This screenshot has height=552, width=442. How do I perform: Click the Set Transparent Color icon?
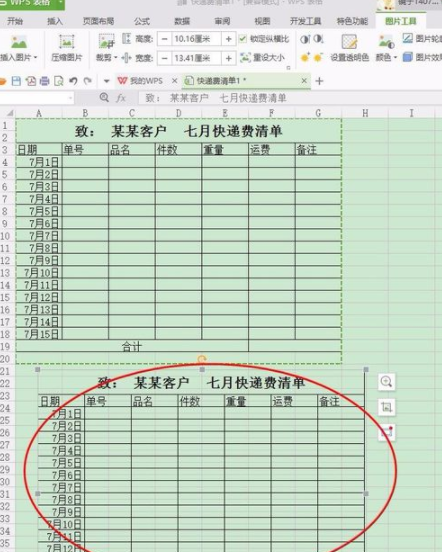[349, 42]
